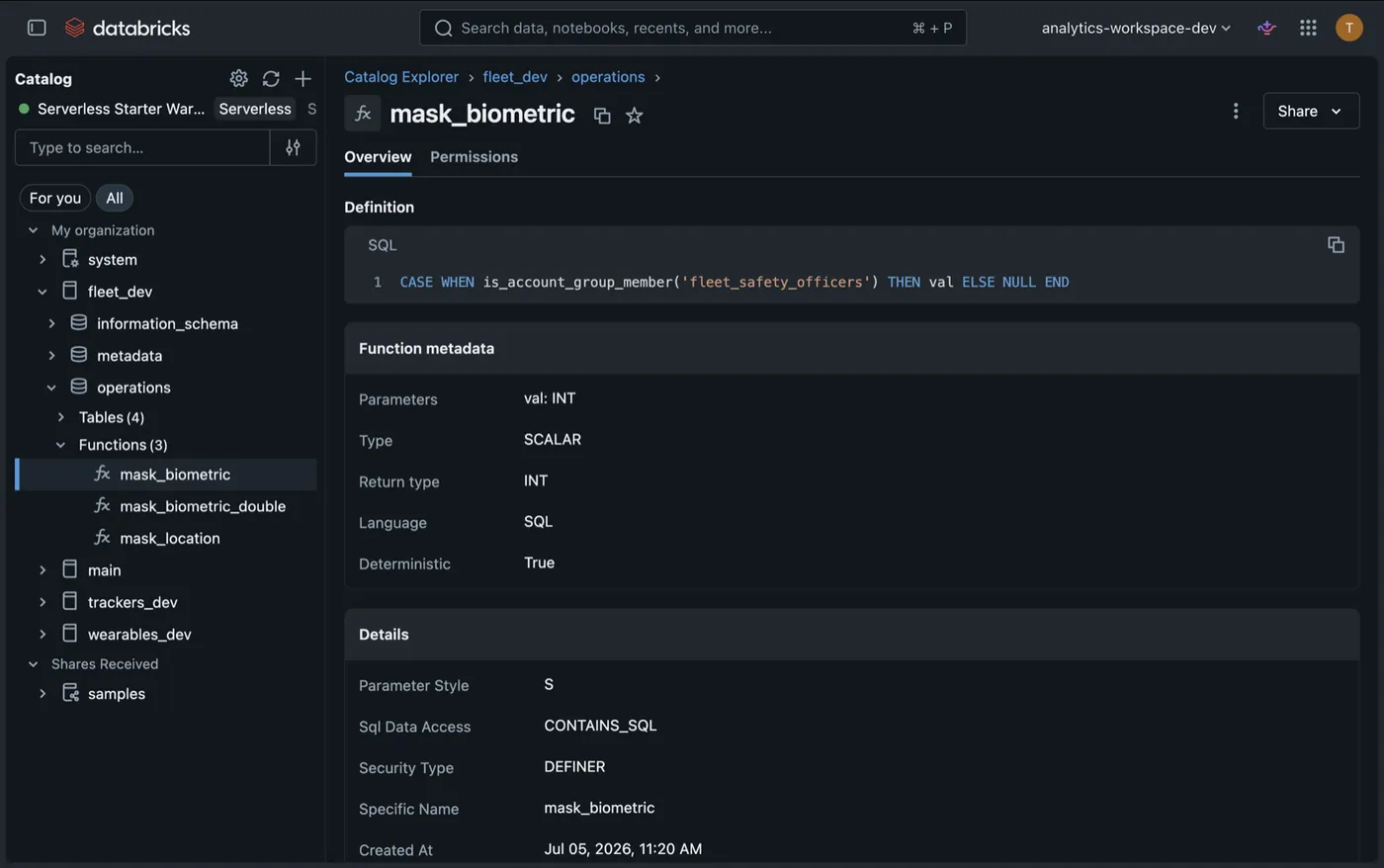Click the samples share icon
The image size is (1384, 868).
[x=70, y=693]
